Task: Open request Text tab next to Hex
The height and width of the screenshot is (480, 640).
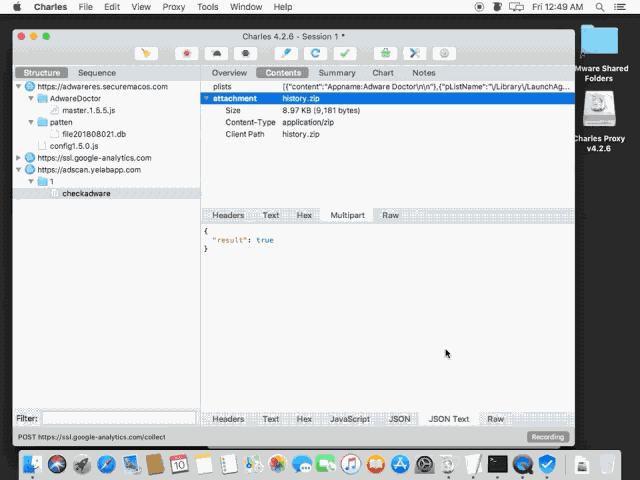Action: (271, 215)
